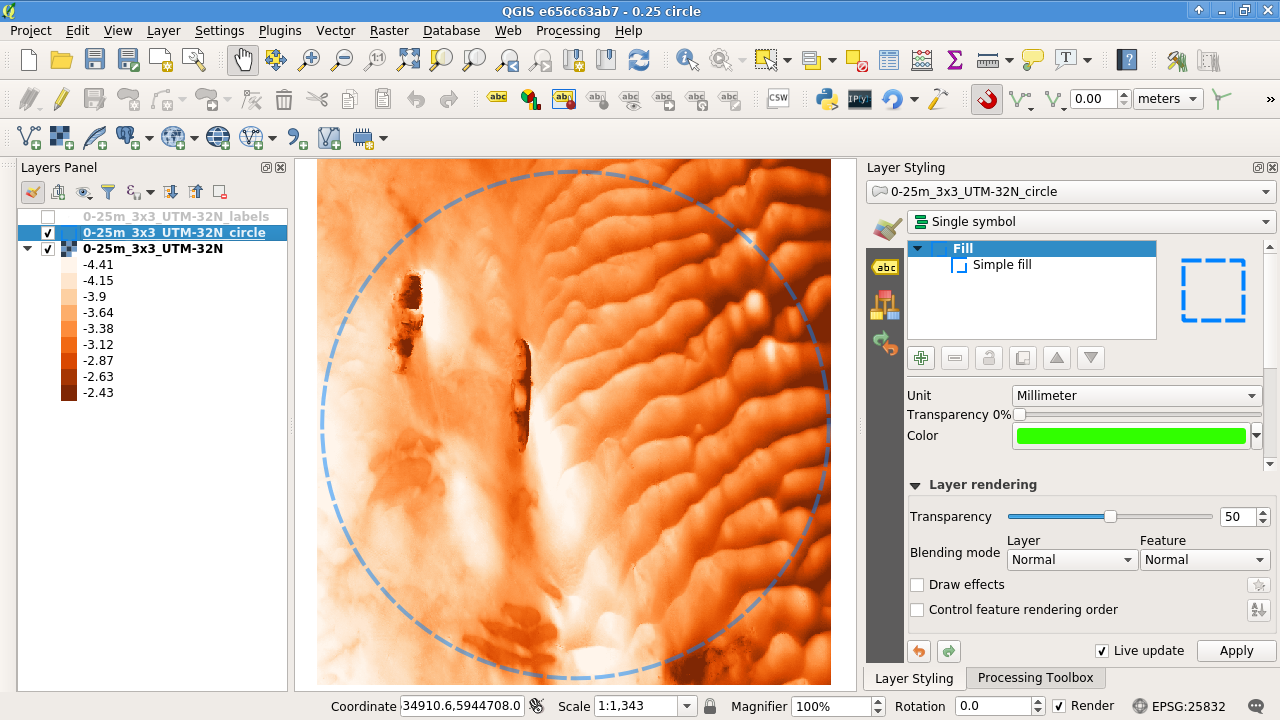Viewport: 1280px width, 720px height.
Task: Open the attribute table
Action: (x=889, y=60)
